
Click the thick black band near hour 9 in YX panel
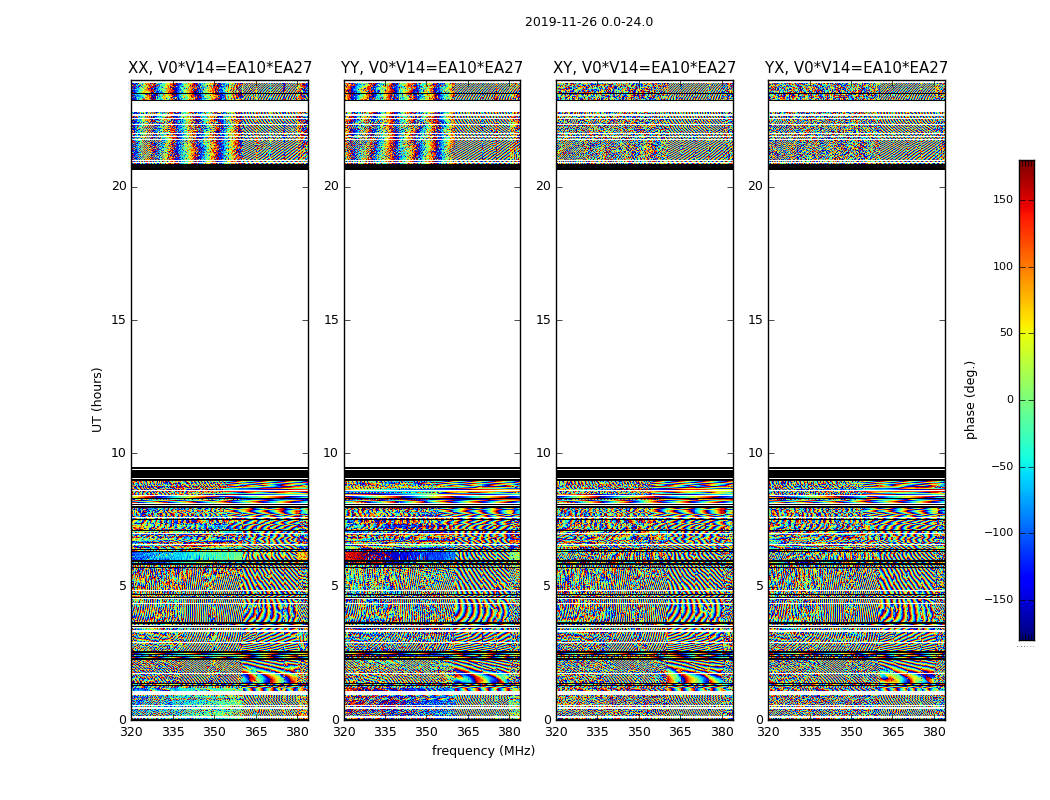click(856, 473)
